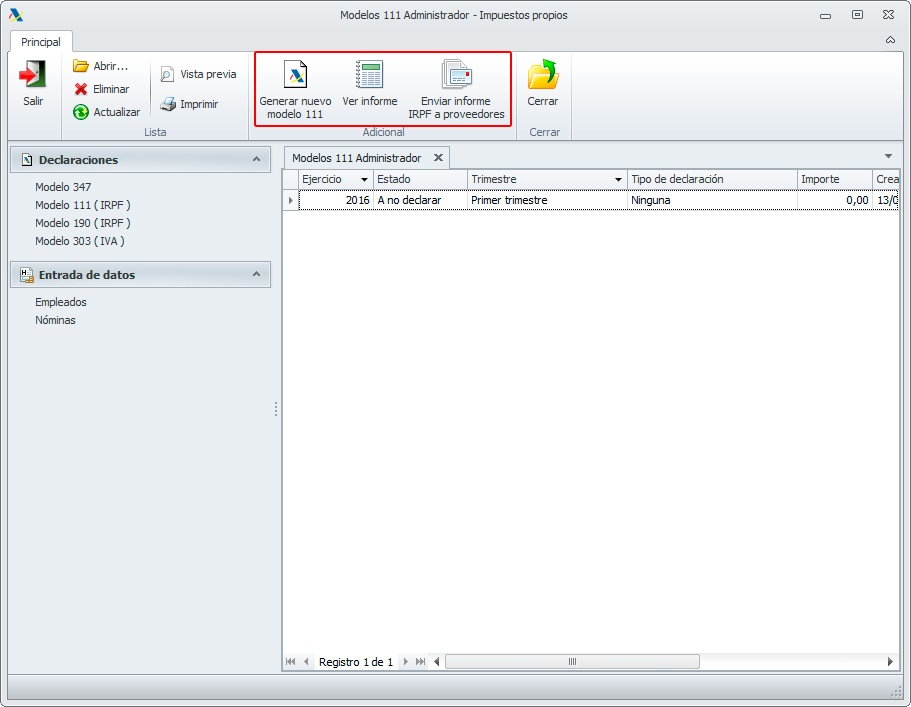Image resolution: width=911 pixels, height=707 pixels.
Task: Collapse the Declaraciones panel
Action: point(256,159)
